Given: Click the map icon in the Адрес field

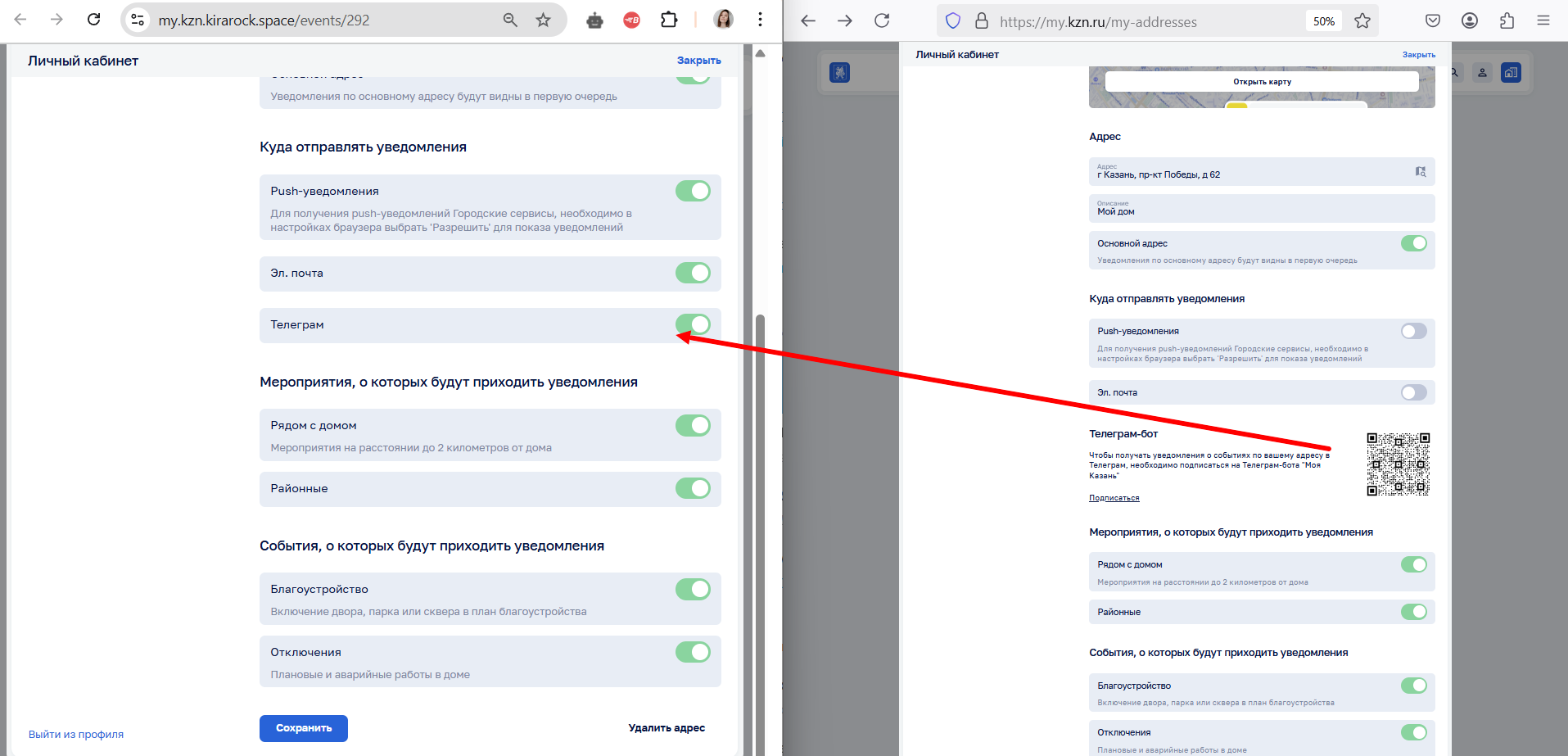Looking at the screenshot, I should click(1421, 172).
